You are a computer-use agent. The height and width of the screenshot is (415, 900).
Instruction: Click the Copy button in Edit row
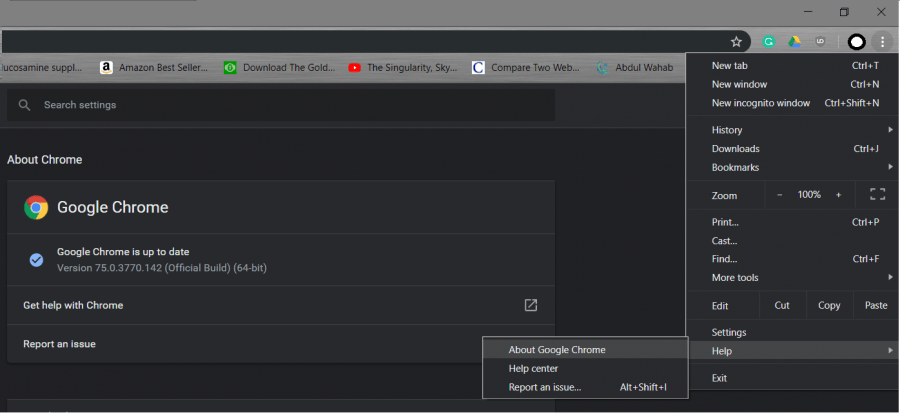(x=829, y=306)
